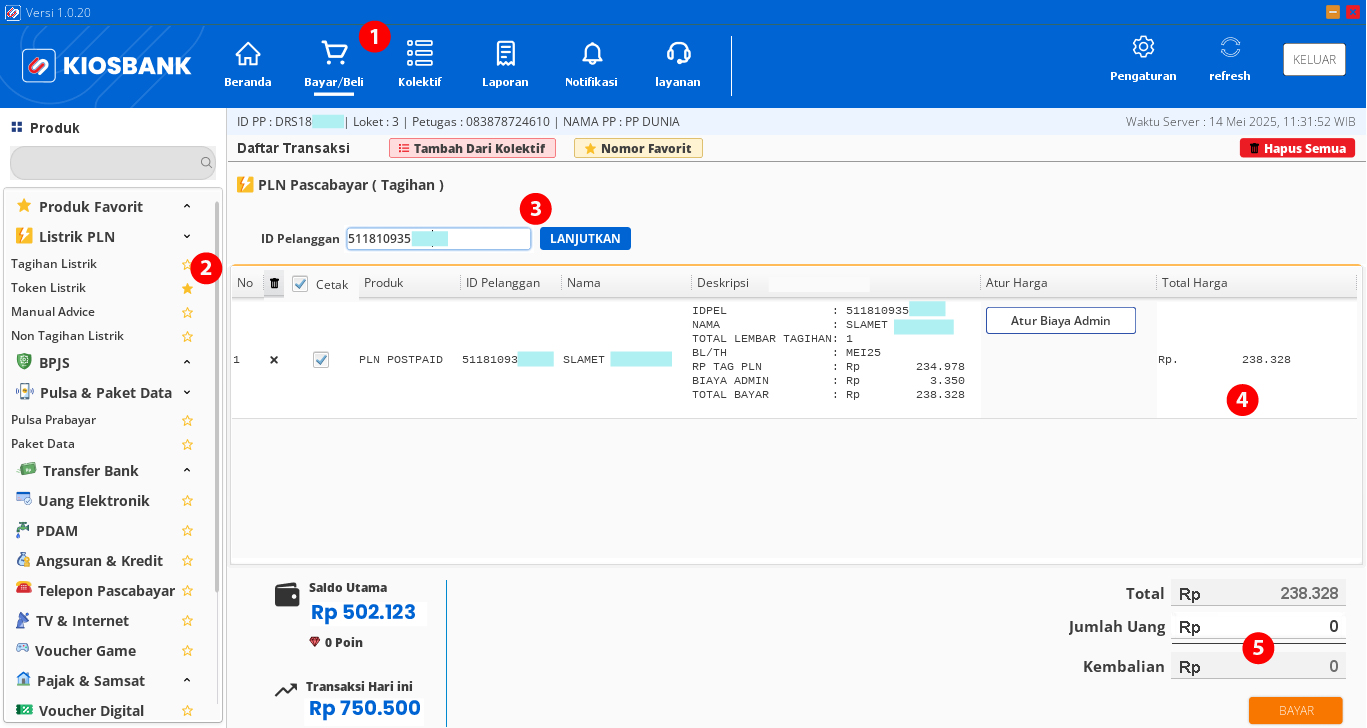Go to Beranda home icon
Screen dimensions: 1367x728
point(247,53)
